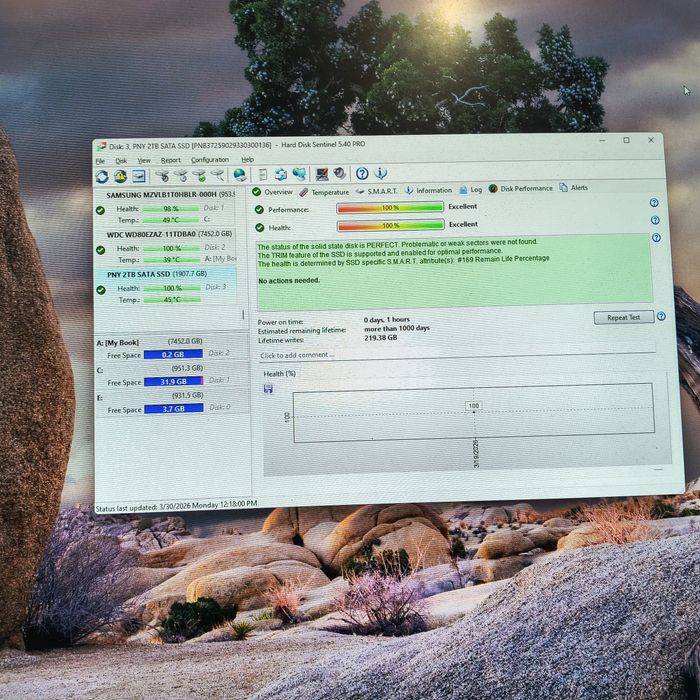Click green check icon beside SAMSUNG disk
The height and width of the screenshot is (700, 700).
click(x=100, y=210)
